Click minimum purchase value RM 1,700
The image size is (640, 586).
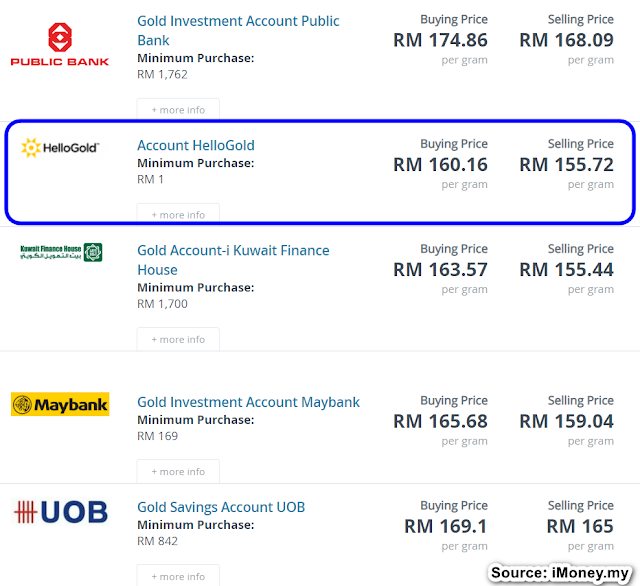(162, 304)
